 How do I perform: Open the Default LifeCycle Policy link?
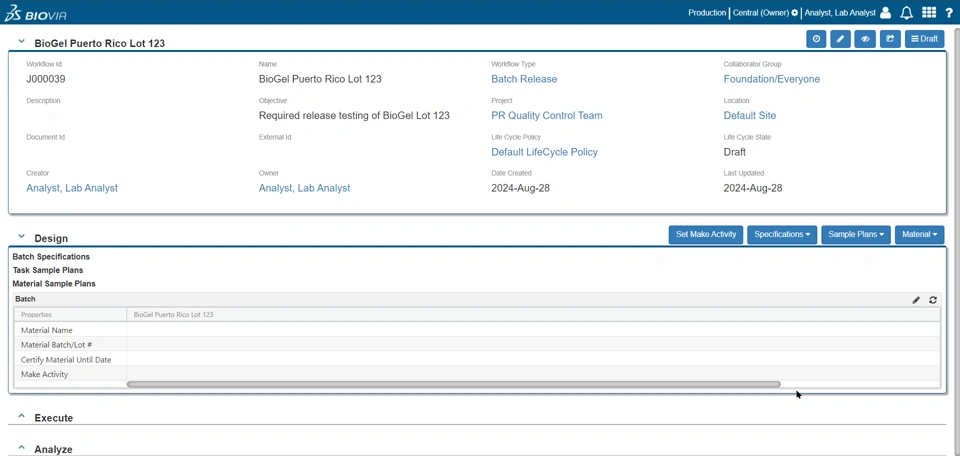[544, 152]
